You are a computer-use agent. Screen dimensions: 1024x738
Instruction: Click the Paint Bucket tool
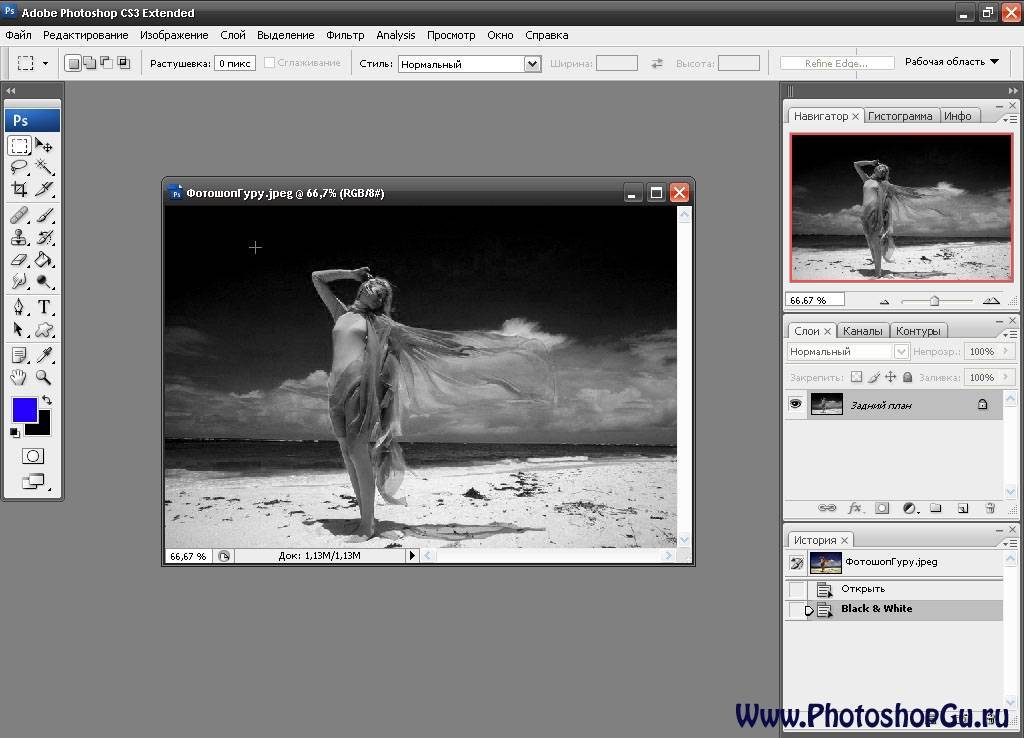pyautogui.click(x=44, y=260)
